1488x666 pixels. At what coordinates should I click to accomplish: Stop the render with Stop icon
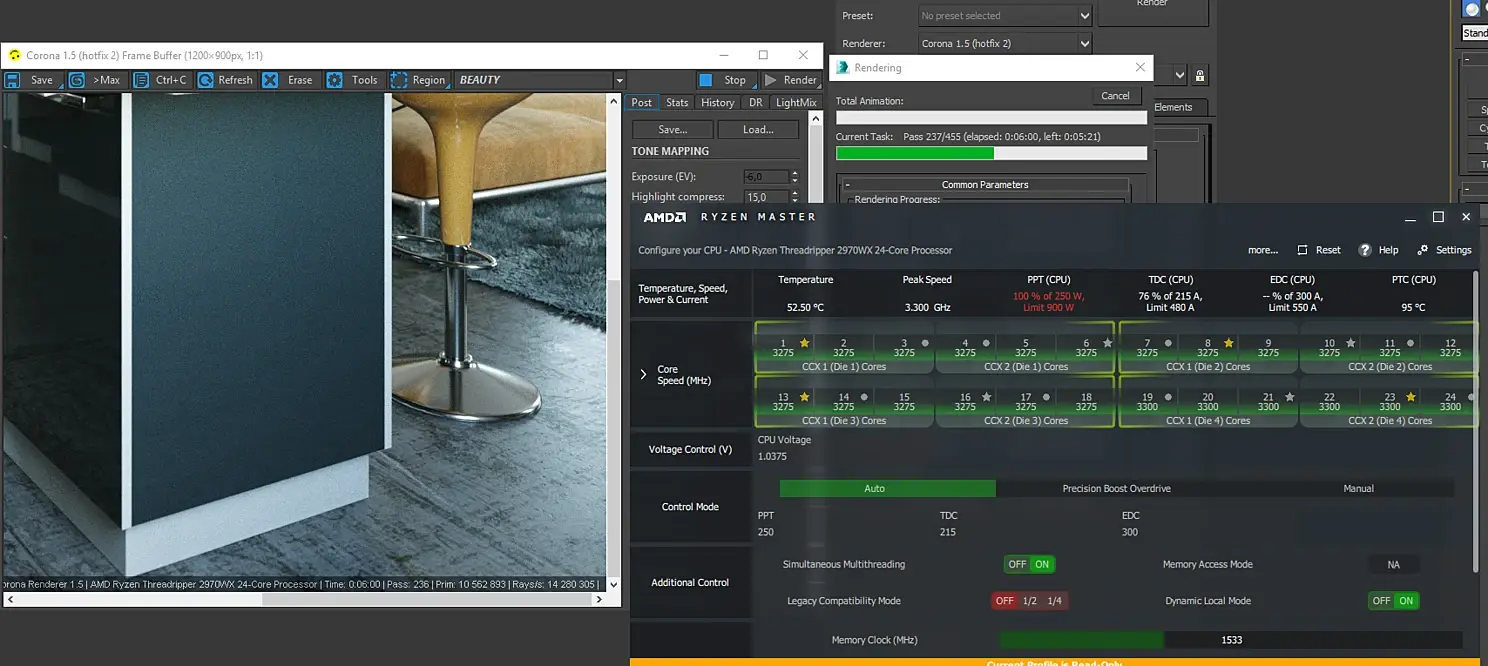tap(706, 80)
